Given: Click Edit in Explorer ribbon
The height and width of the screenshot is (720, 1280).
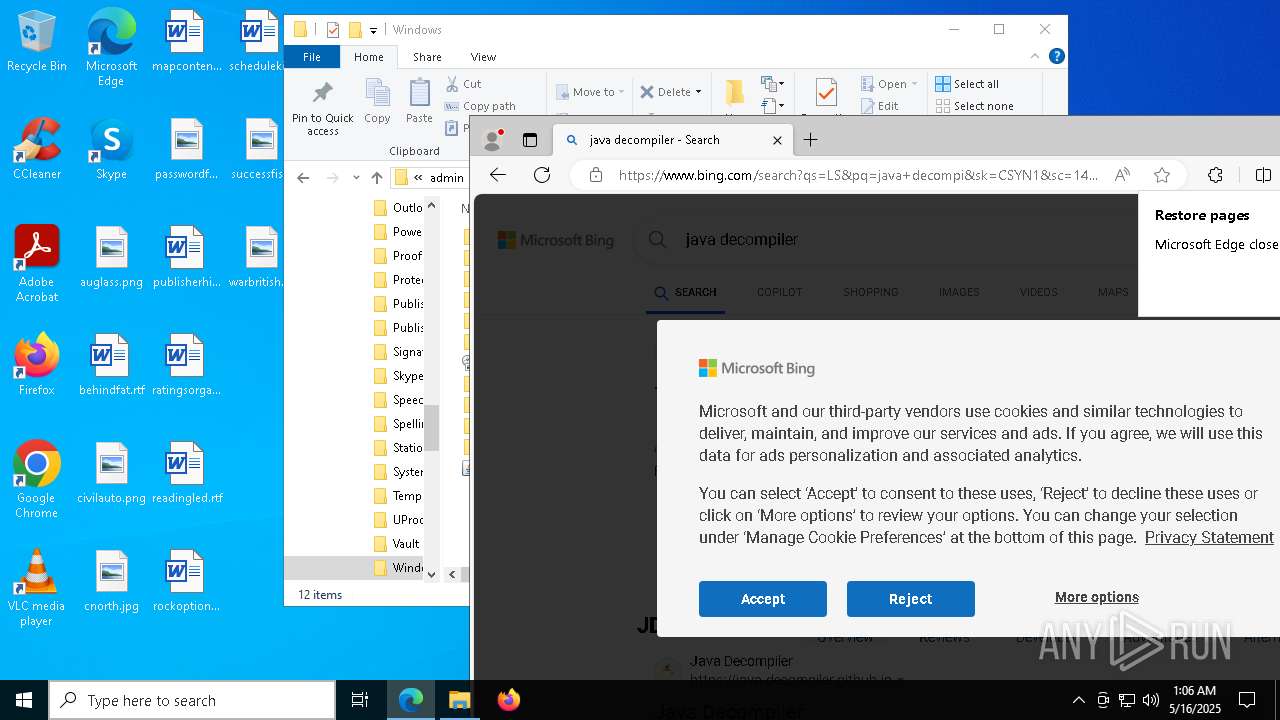Looking at the screenshot, I should (x=880, y=106).
